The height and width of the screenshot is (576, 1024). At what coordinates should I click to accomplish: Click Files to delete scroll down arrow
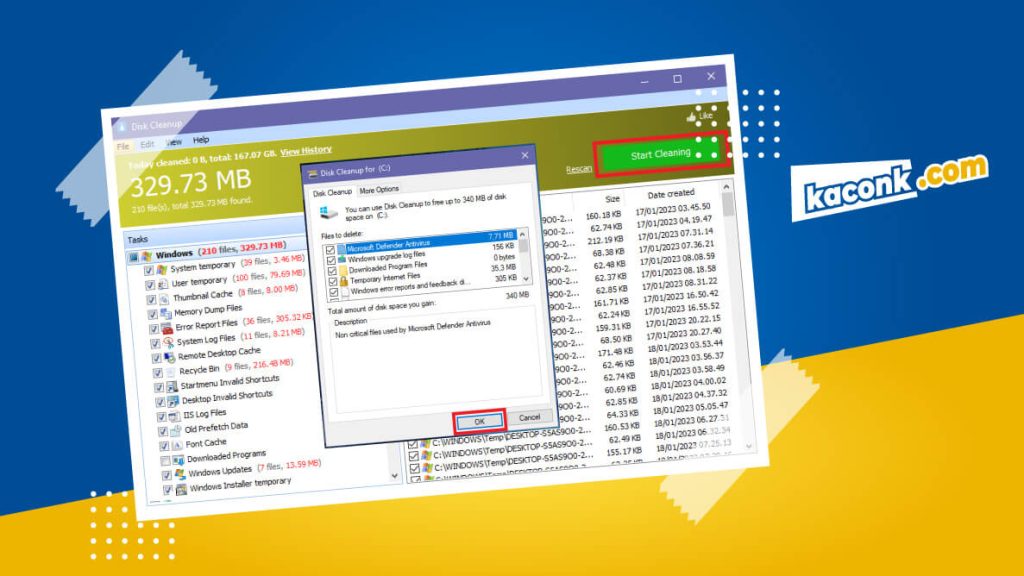(x=526, y=278)
